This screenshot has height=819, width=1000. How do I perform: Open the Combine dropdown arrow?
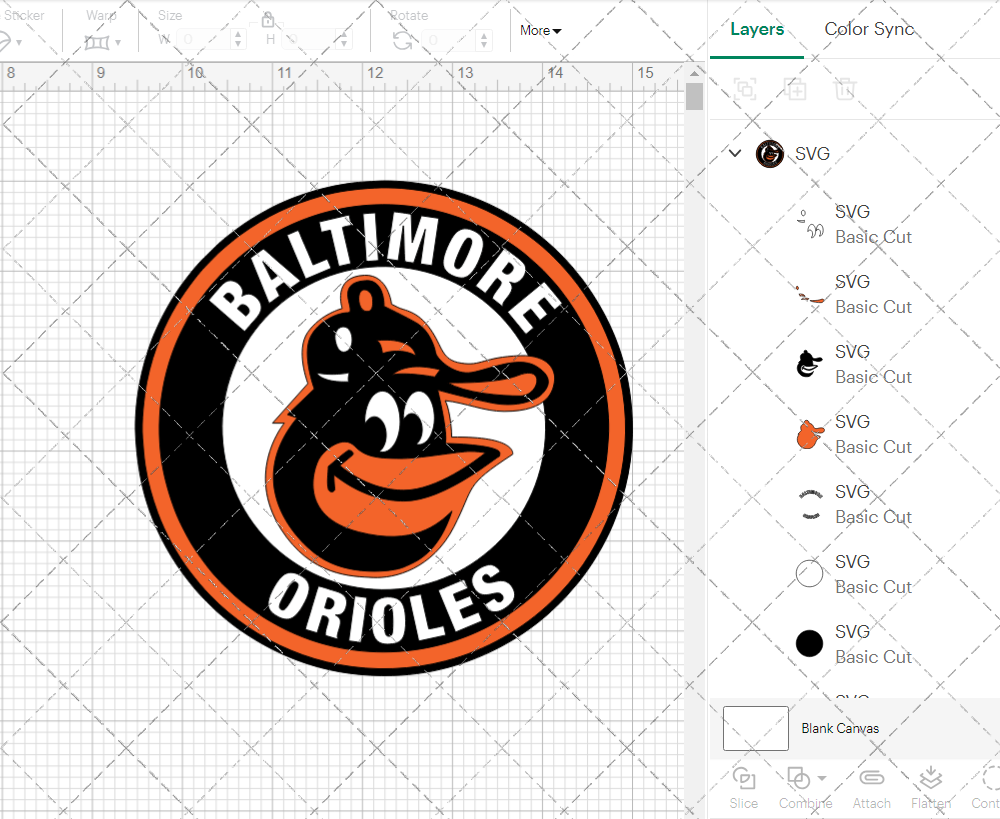click(822, 778)
